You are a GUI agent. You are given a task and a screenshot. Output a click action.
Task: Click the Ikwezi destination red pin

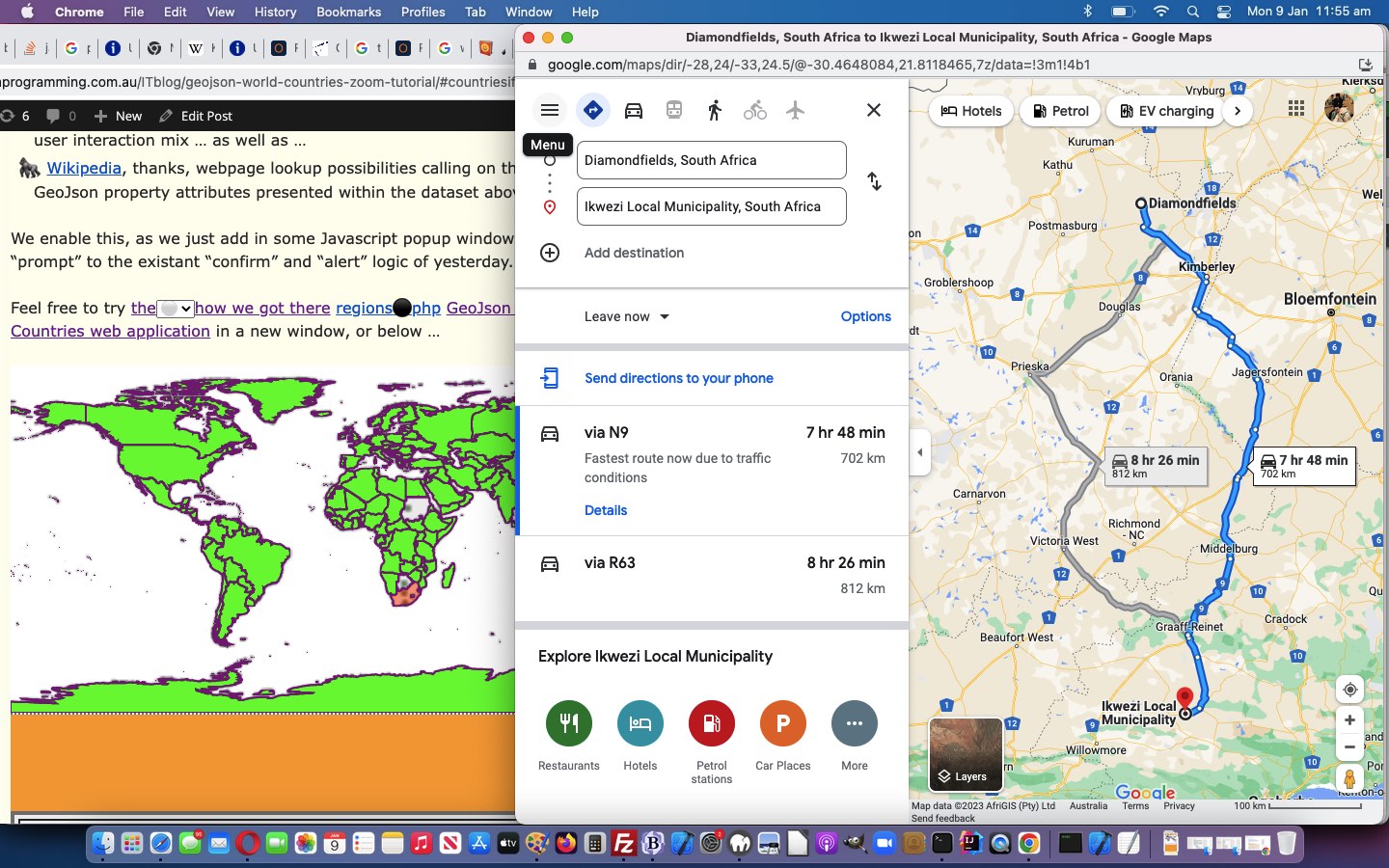click(x=1185, y=698)
